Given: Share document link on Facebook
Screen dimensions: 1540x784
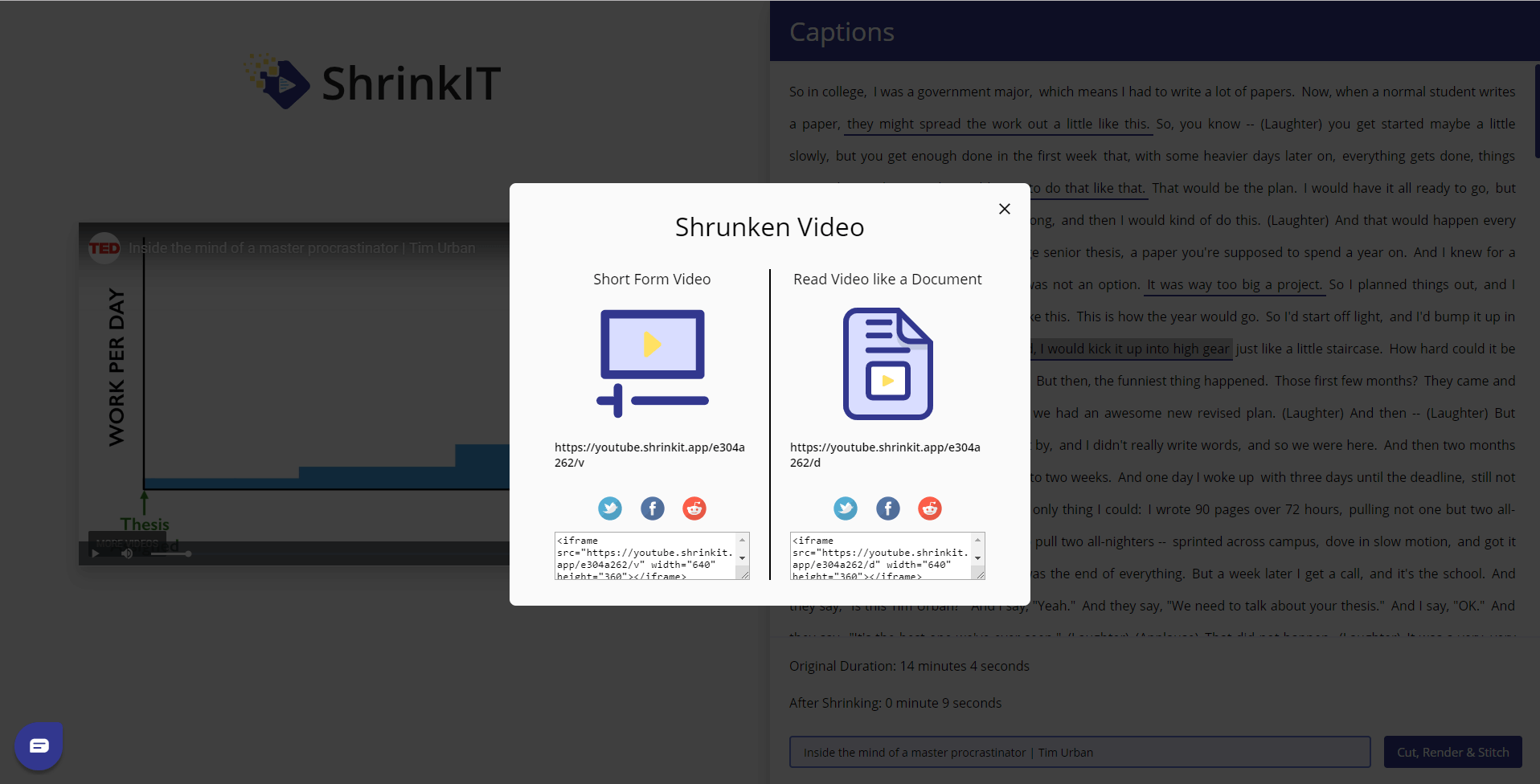Looking at the screenshot, I should tap(887, 508).
